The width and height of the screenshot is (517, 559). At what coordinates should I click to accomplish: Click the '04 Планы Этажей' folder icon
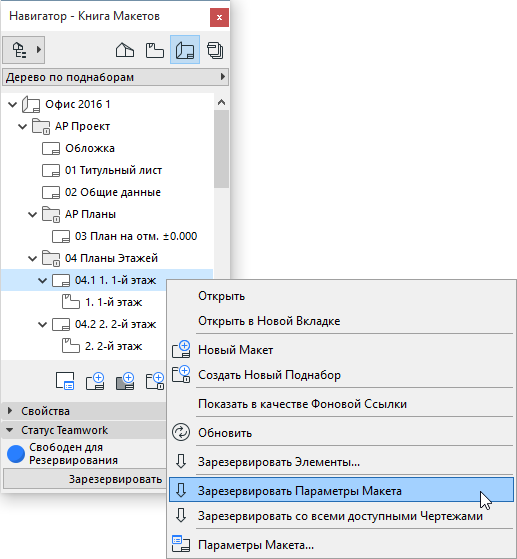(x=51, y=258)
